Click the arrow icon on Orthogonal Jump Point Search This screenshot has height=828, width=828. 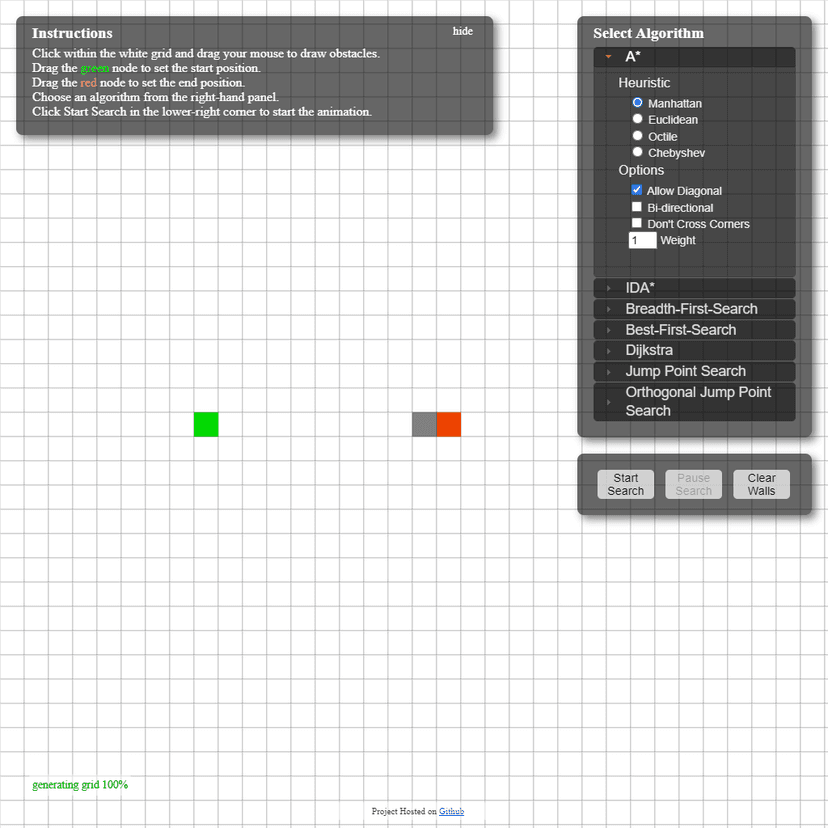[607, 401]
